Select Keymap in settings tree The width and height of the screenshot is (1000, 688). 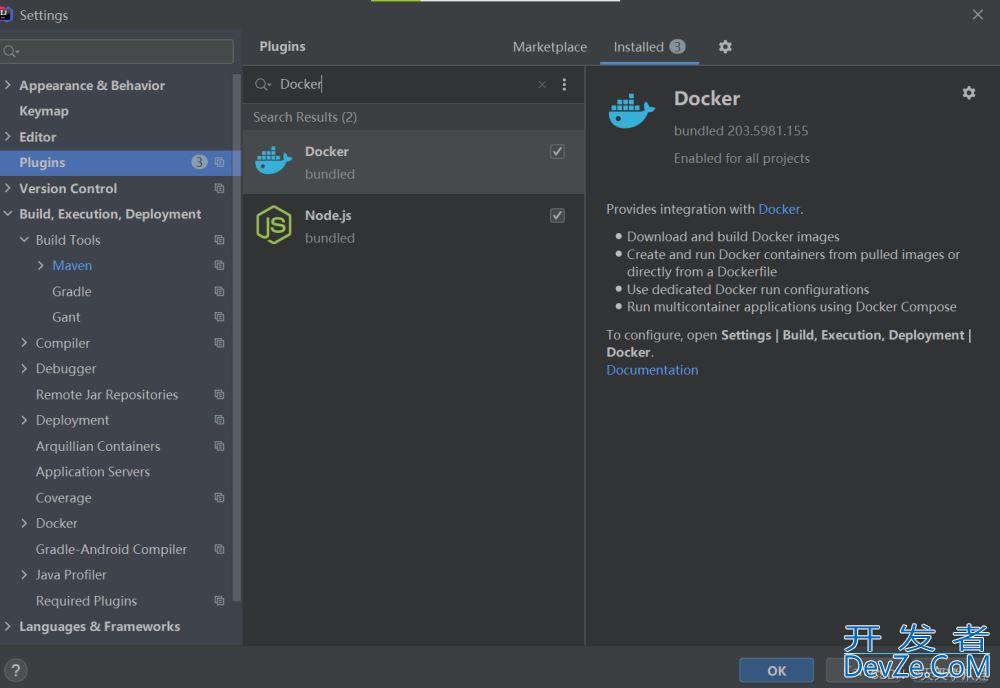click(44, 111)
